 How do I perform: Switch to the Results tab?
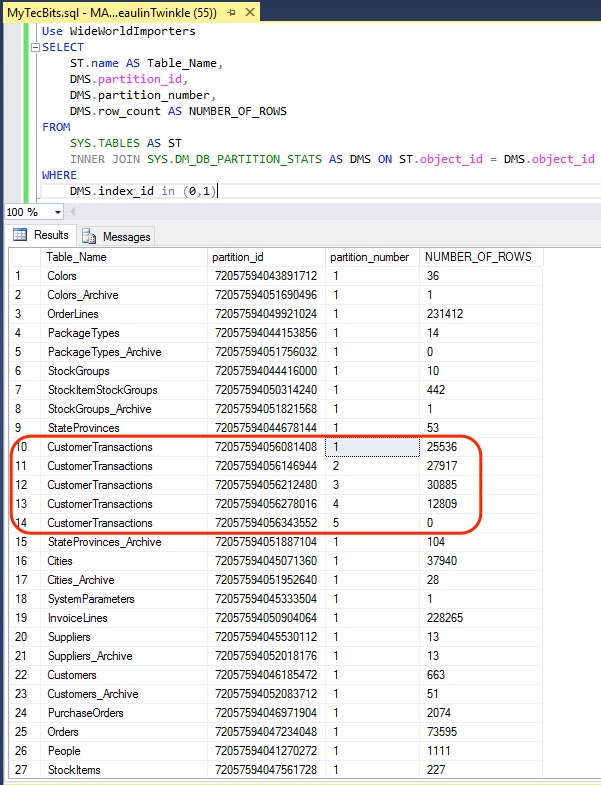(x=43, y=235)
